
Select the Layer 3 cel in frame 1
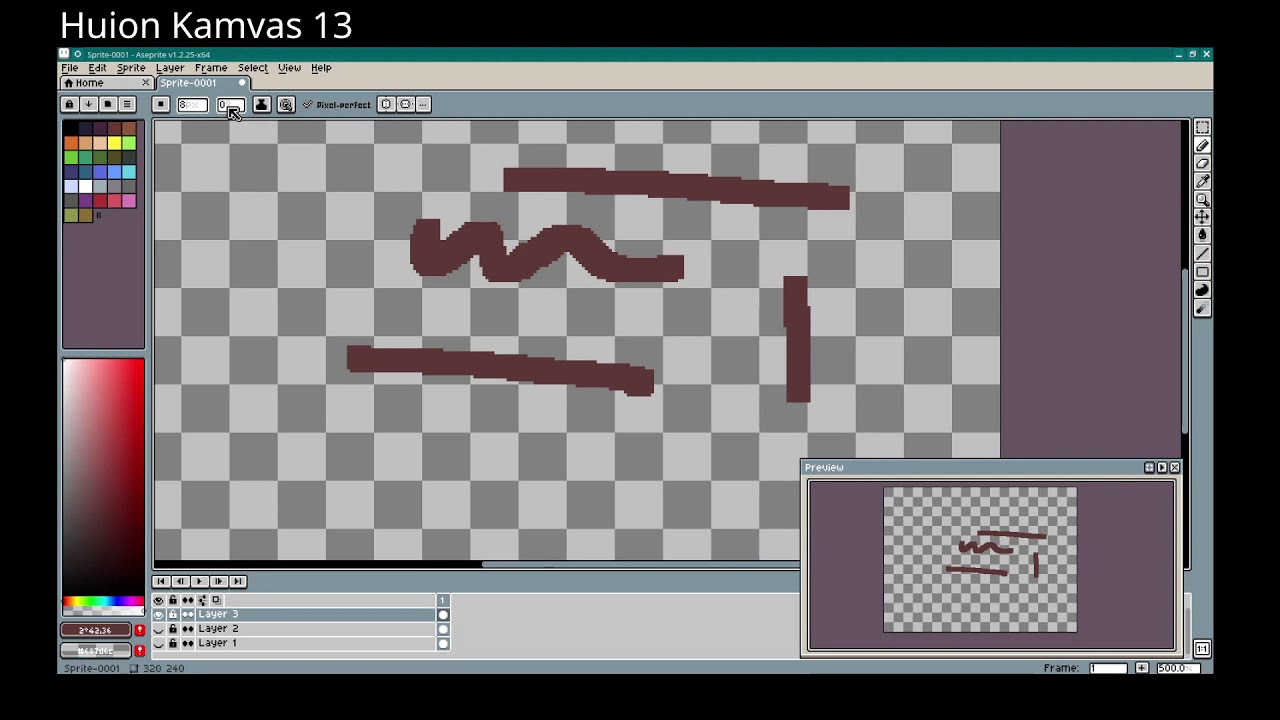click(x=443, y=614)
